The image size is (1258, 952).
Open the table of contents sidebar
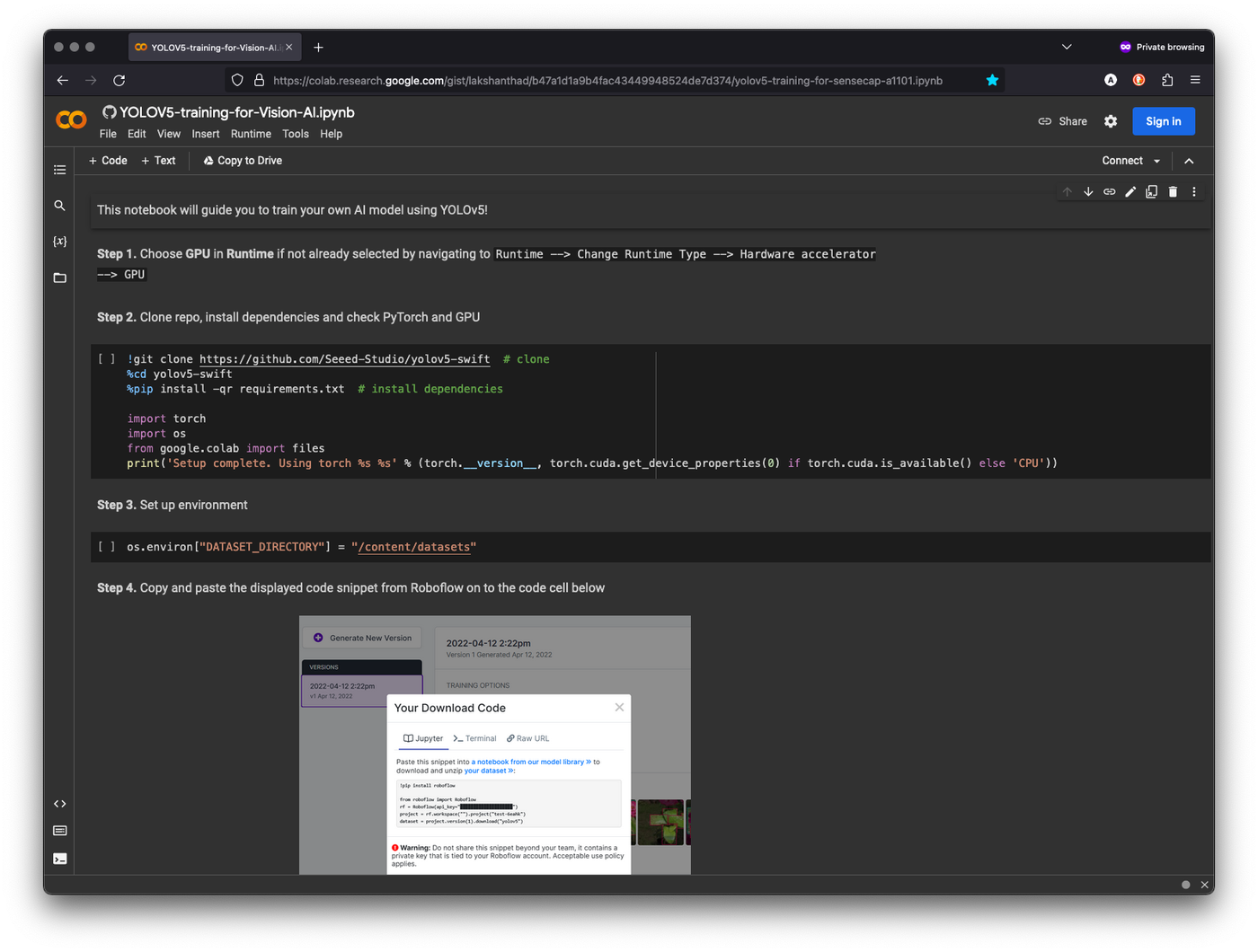point(59,170)
